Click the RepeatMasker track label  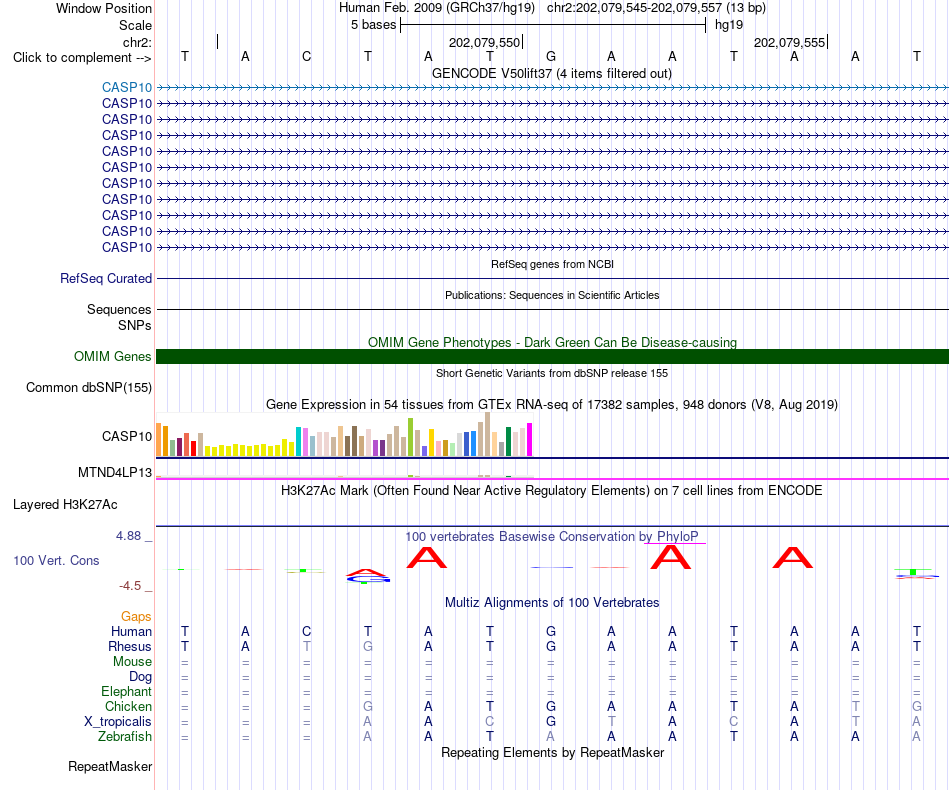pos(110,767)
